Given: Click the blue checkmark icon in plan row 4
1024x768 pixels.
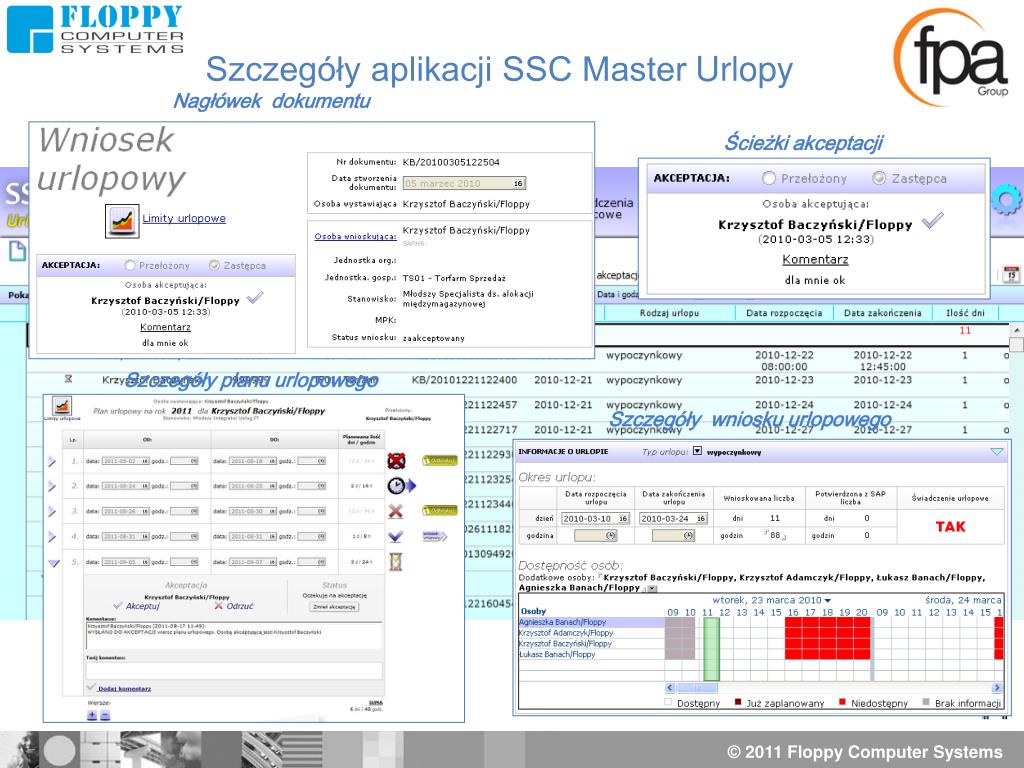Looking at the screenshot, I should tap(395, 536).
